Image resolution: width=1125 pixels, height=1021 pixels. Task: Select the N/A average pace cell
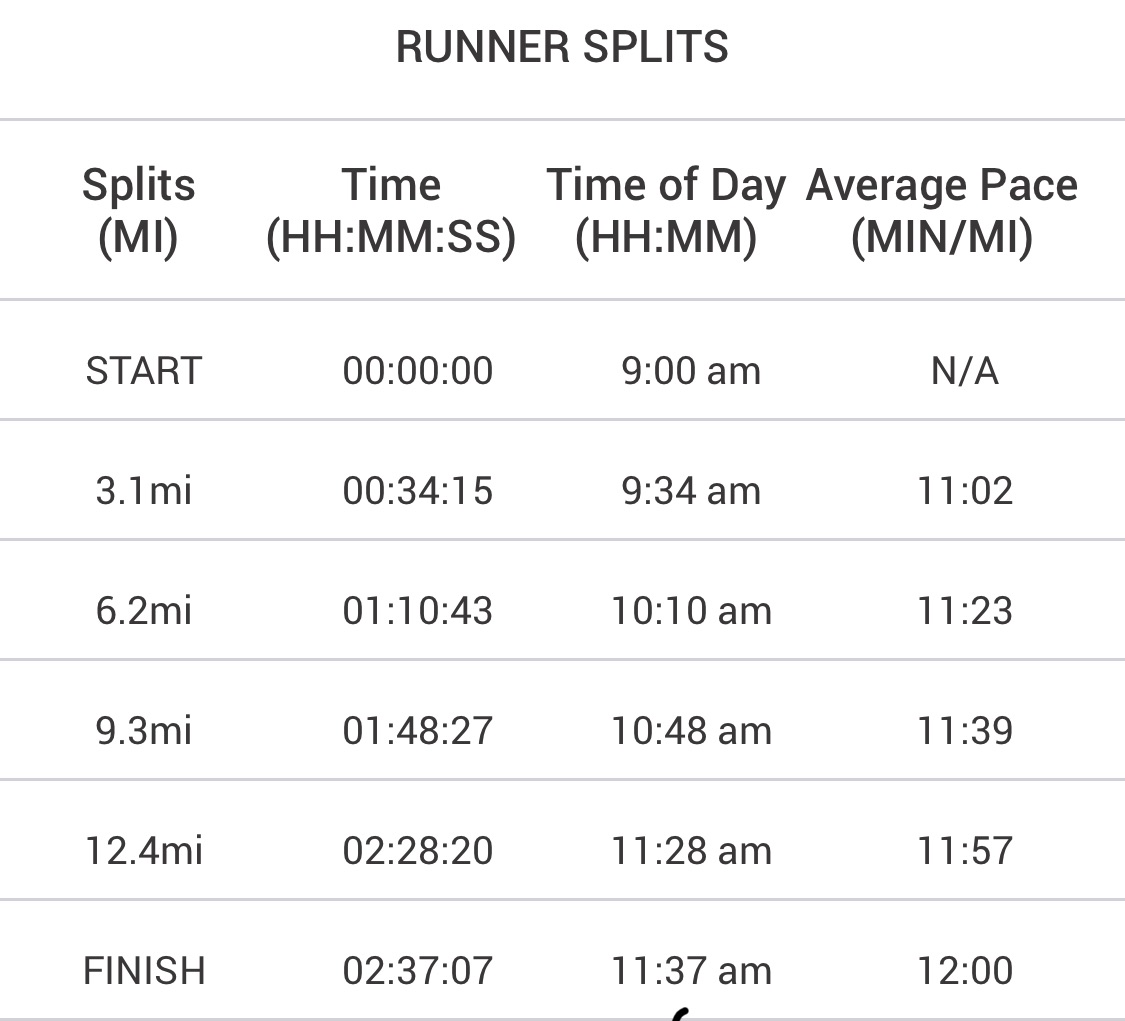[x=965, y=371]
